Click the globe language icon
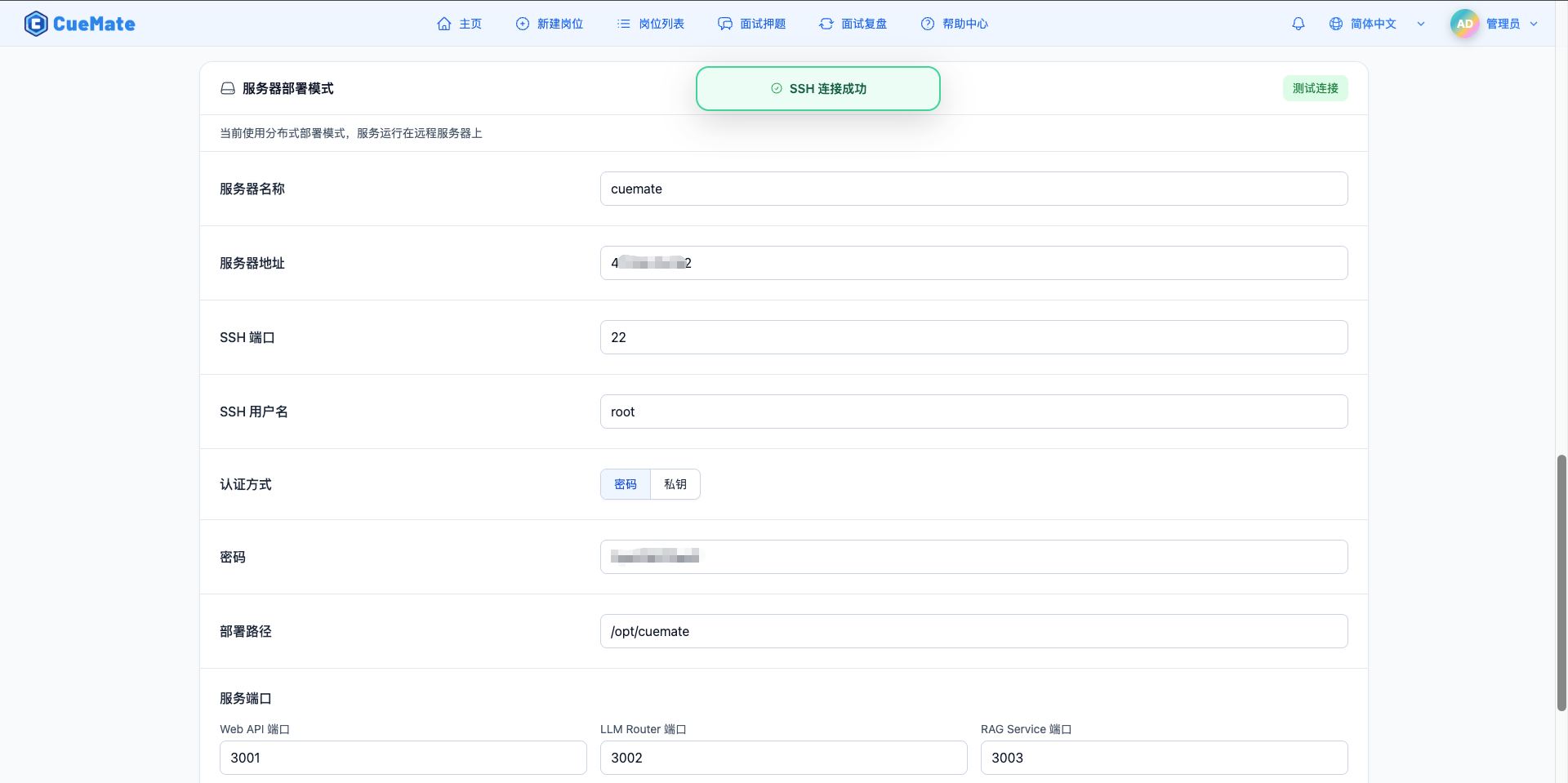Screen dimensions: 1568x783 tap(1335, 24)
